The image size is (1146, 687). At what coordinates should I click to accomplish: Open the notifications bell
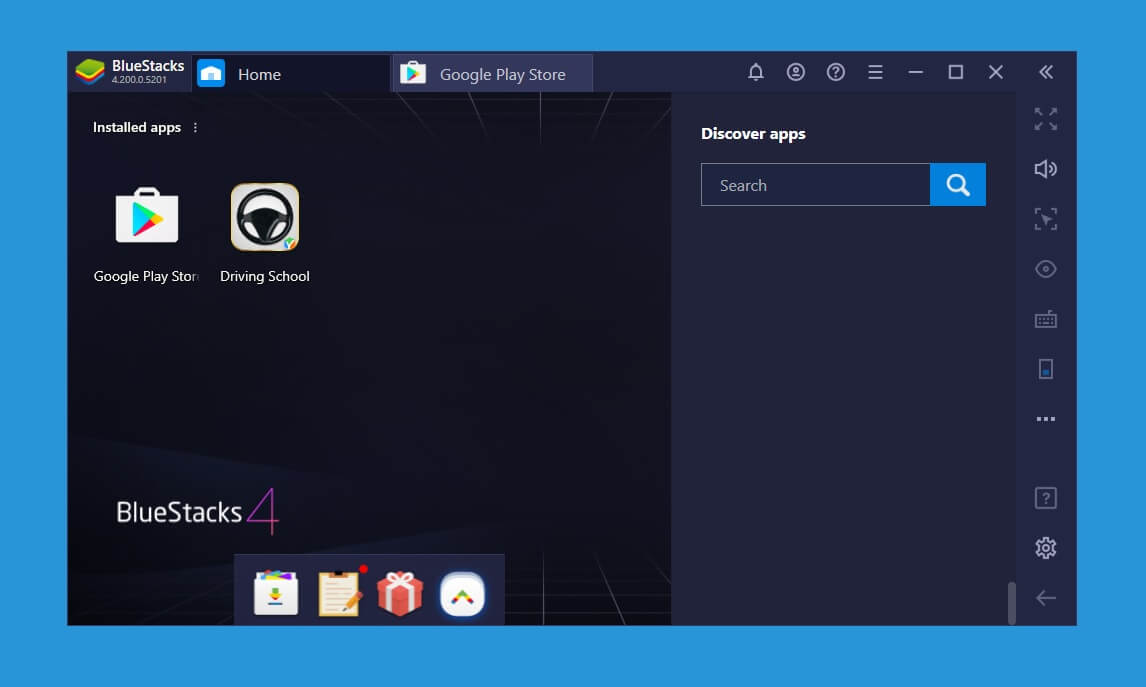click(x=756, y=72)
